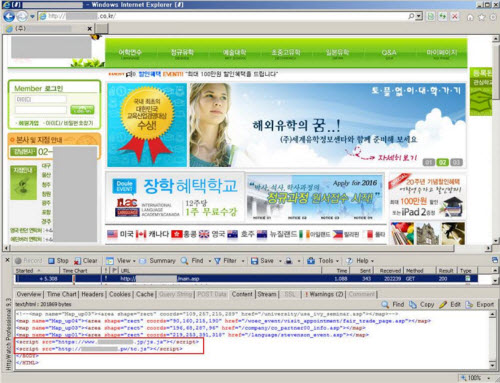This screenshot has width=500, height=383.
Task: Open the Home icon in IE toolbar
Action: (470, 17)
